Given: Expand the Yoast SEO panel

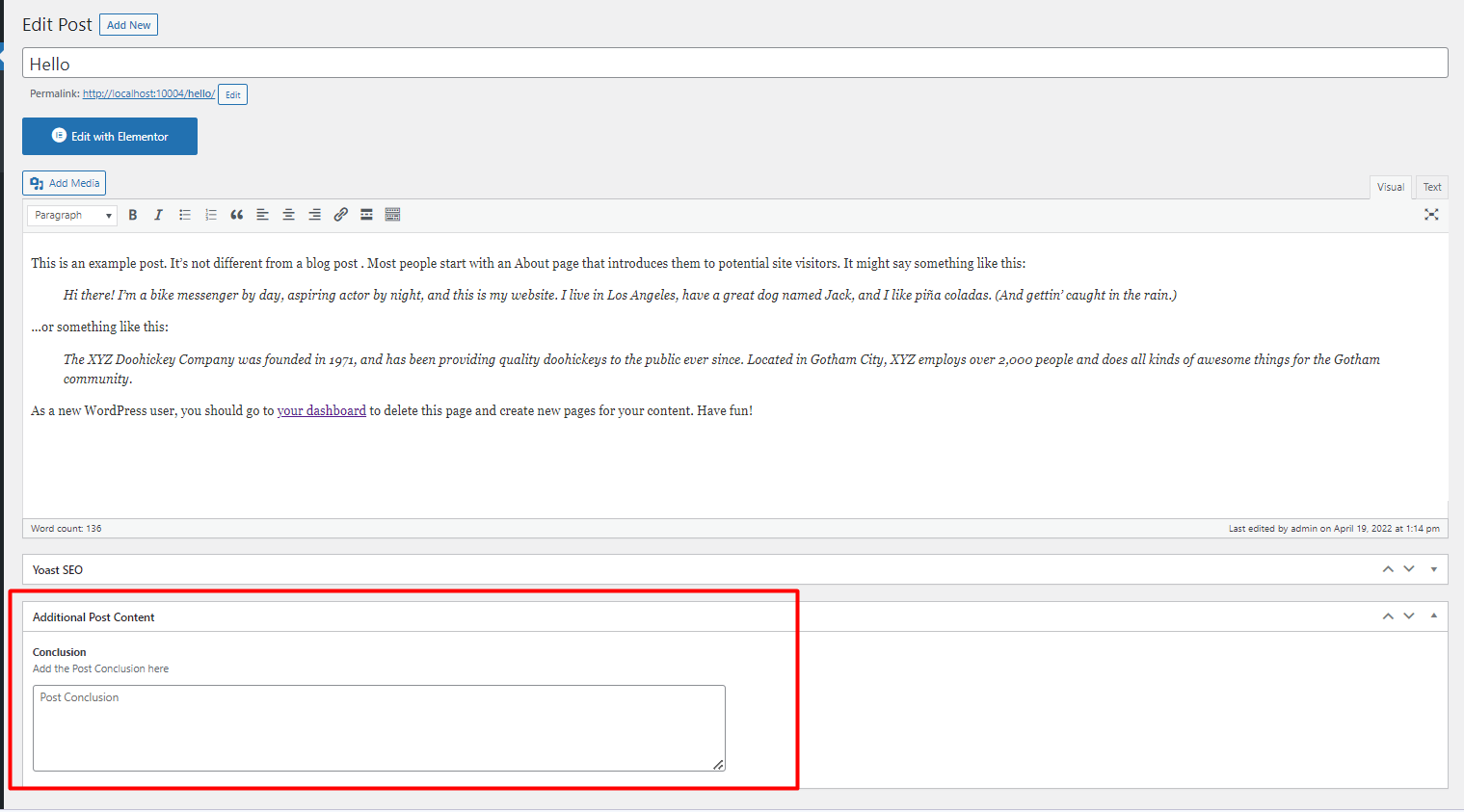Looking at the screenshot, I should coord(1433,569).
